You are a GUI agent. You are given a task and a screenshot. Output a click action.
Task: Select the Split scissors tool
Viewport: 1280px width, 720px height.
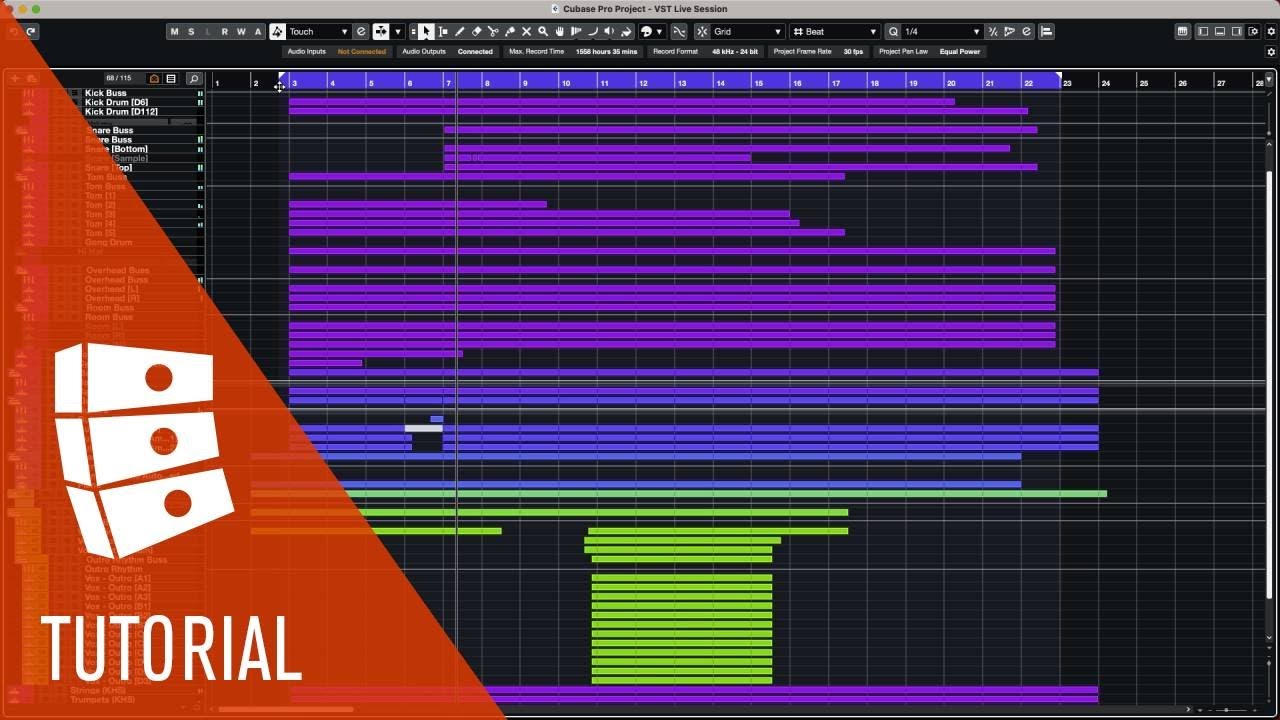pyautogui.click(x=494, y=32)
